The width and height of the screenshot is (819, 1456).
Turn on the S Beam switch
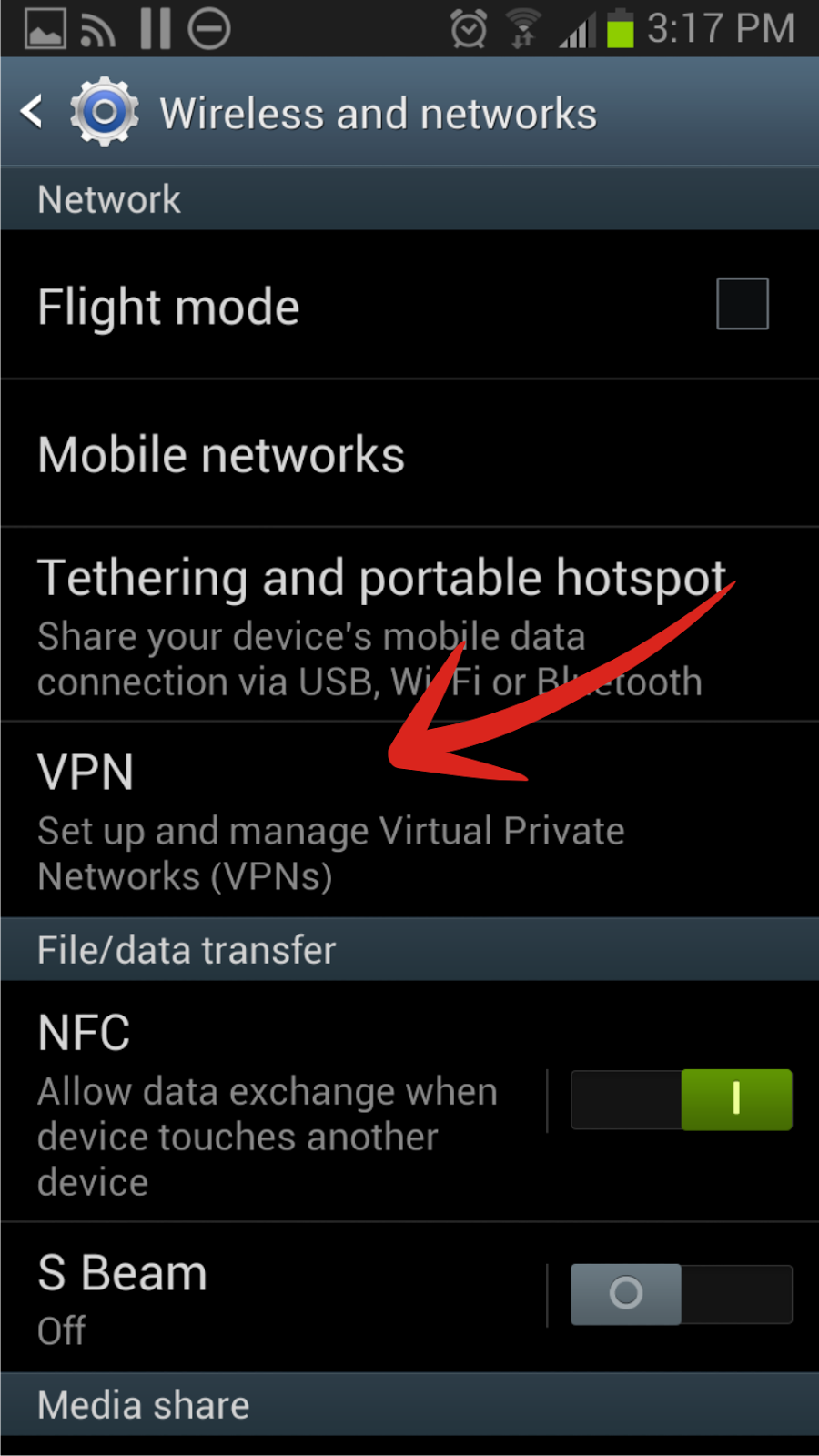click(682, 1294)
